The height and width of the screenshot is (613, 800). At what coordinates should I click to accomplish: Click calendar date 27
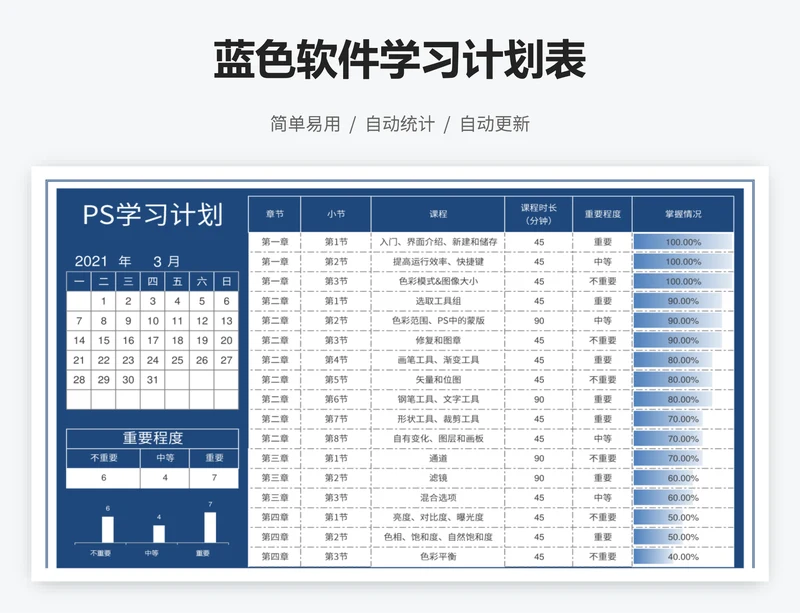click(227, 360)
